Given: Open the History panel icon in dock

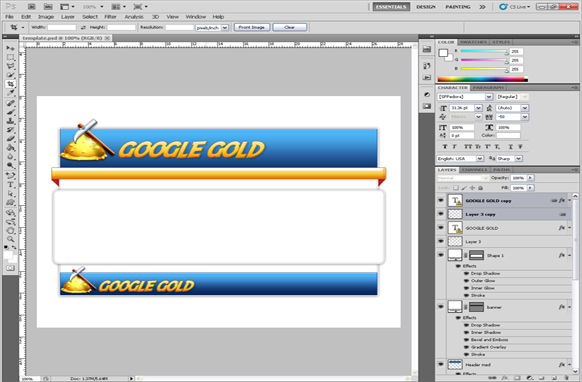Looking at the screenshot, I should point(427,66).
